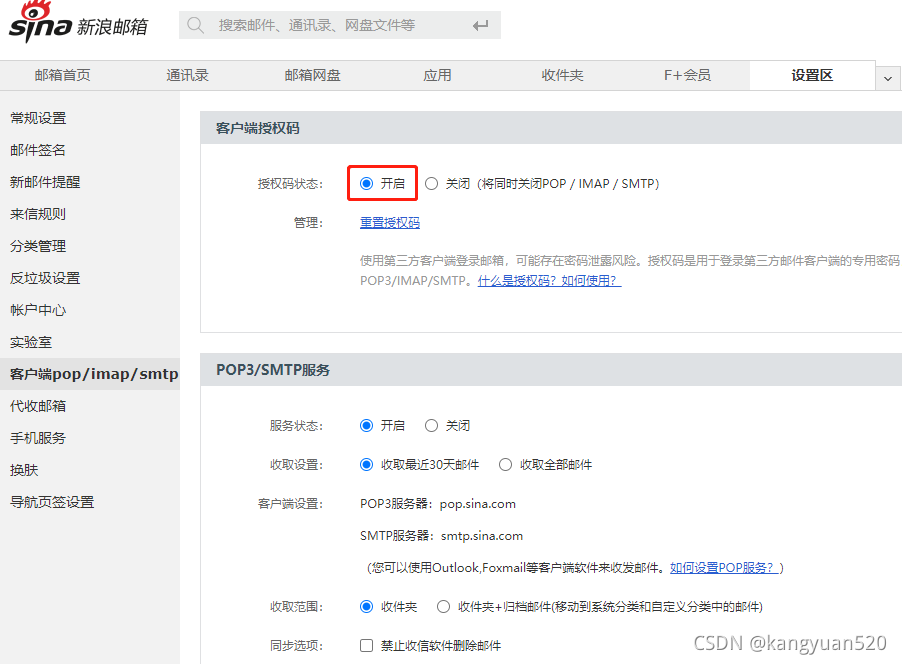Choose 收取最近30天邮件 option

point(366,464)
